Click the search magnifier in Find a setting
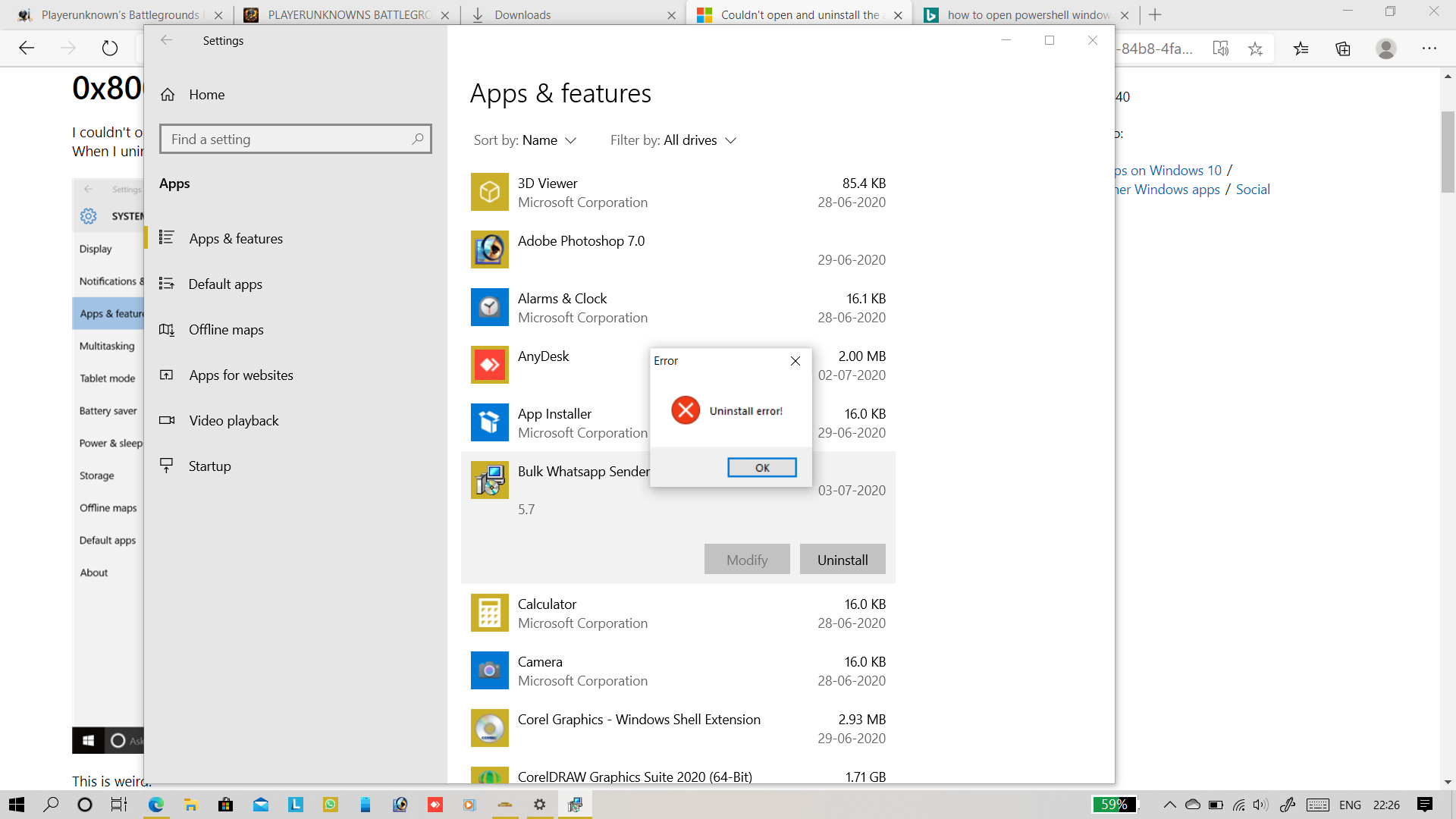This screenshot has width=1456, height=819. click(x=417, y=139)
